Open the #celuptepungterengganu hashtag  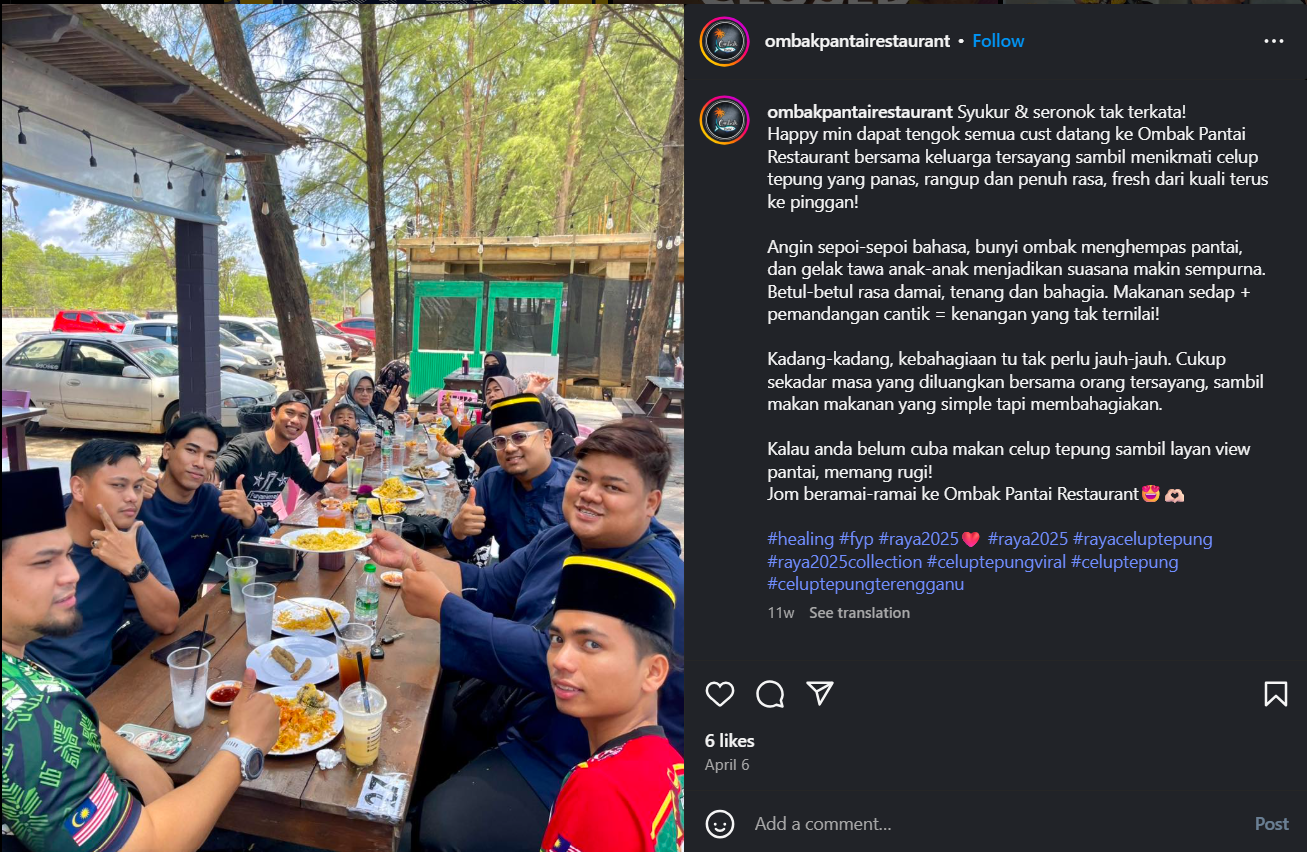click(x=866, y=584)
